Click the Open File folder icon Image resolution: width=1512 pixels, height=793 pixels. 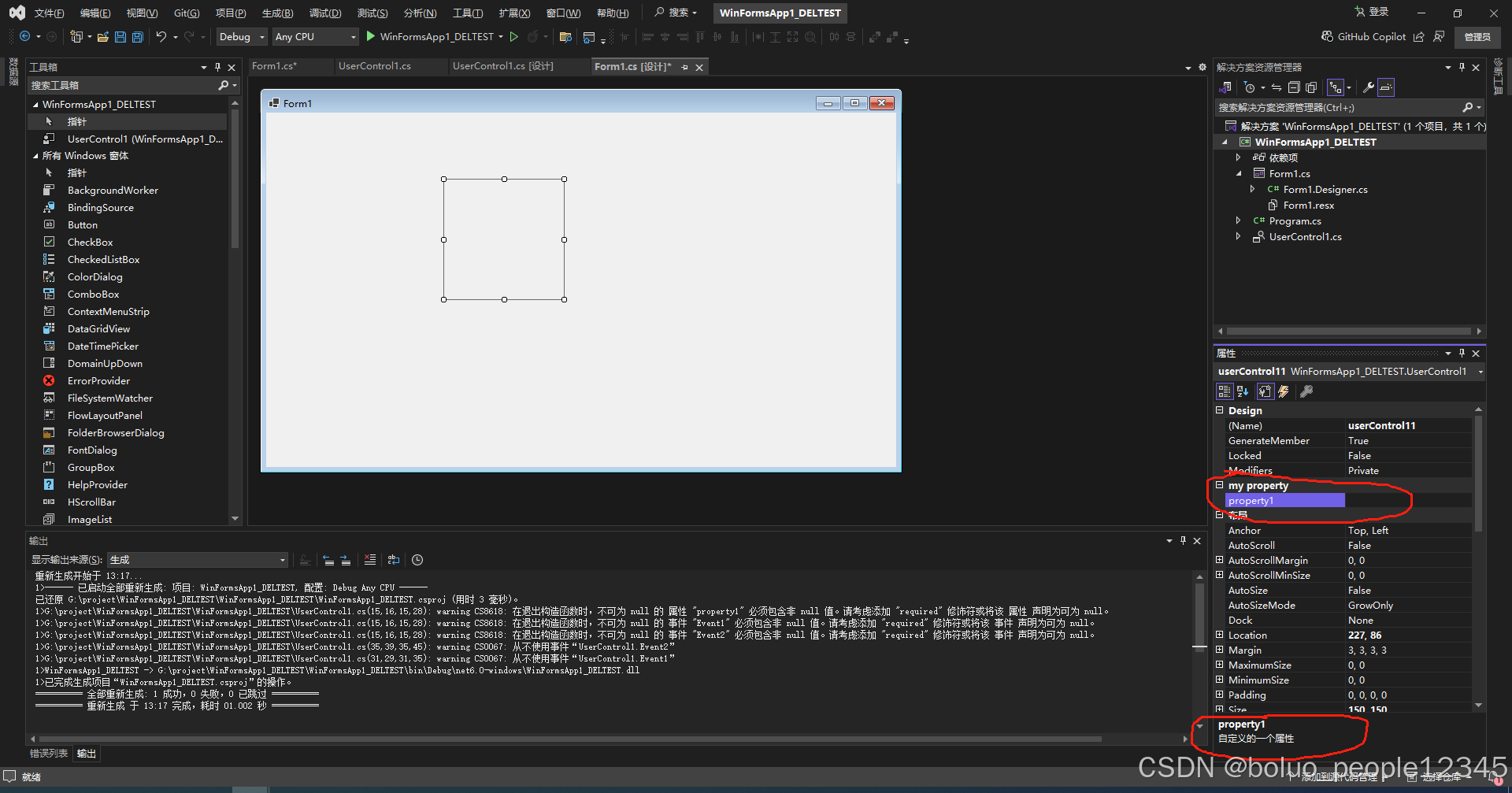(x=103, y=37)
